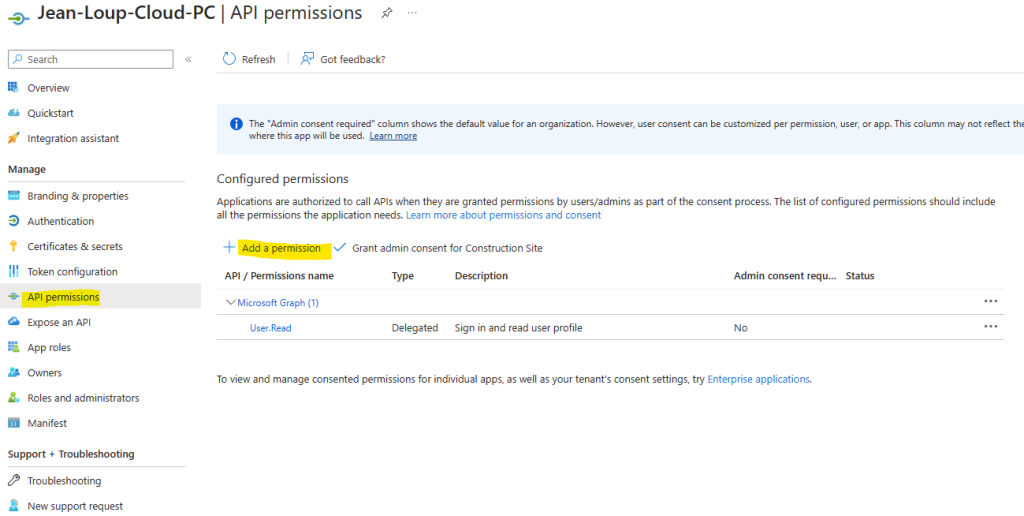The height and width of the screenshot is (516, 1024).
Task: Select API permissions in sidebar
Action: click(x=63, y=297)
